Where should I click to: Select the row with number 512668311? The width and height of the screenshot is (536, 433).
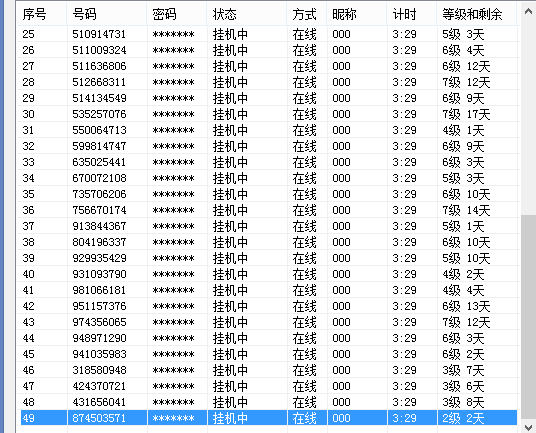click(x=269, y=82)
